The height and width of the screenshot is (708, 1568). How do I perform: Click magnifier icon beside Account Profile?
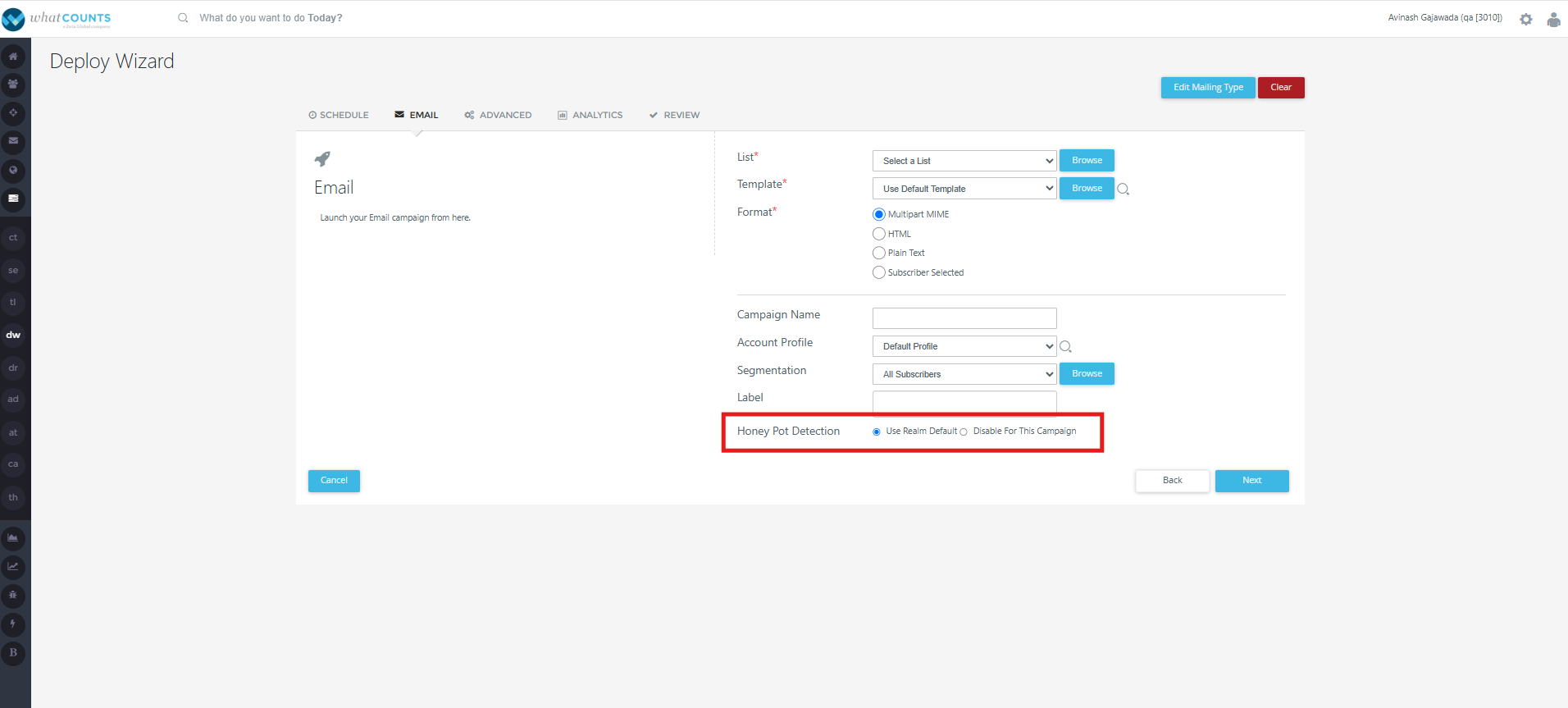point(1065,347)
